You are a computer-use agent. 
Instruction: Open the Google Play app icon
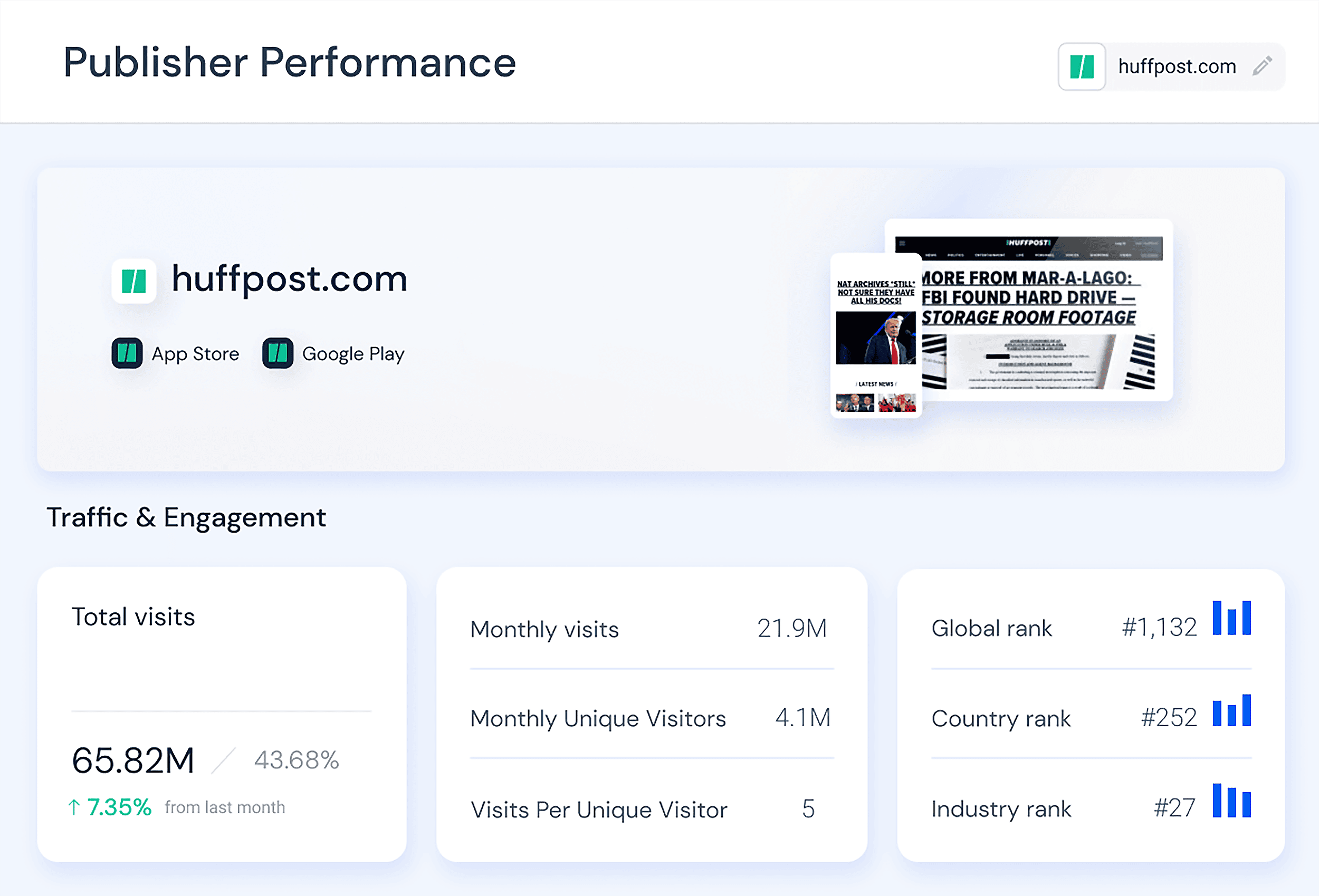click(x=278, y=353)
